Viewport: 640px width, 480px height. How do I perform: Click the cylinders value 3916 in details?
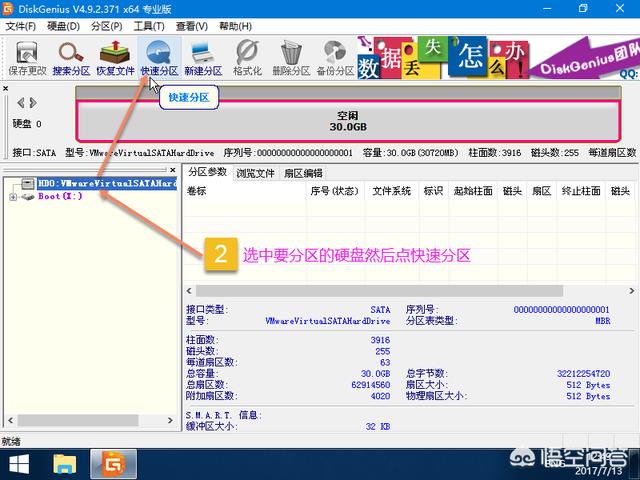(380, 340)
